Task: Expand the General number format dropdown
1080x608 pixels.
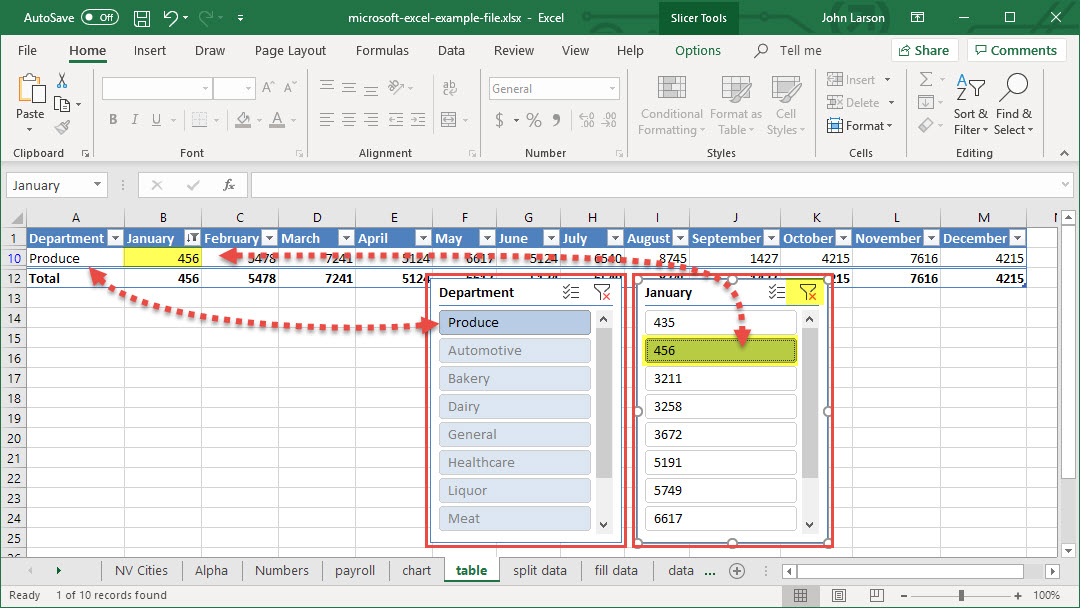Action: pos(613,89)
